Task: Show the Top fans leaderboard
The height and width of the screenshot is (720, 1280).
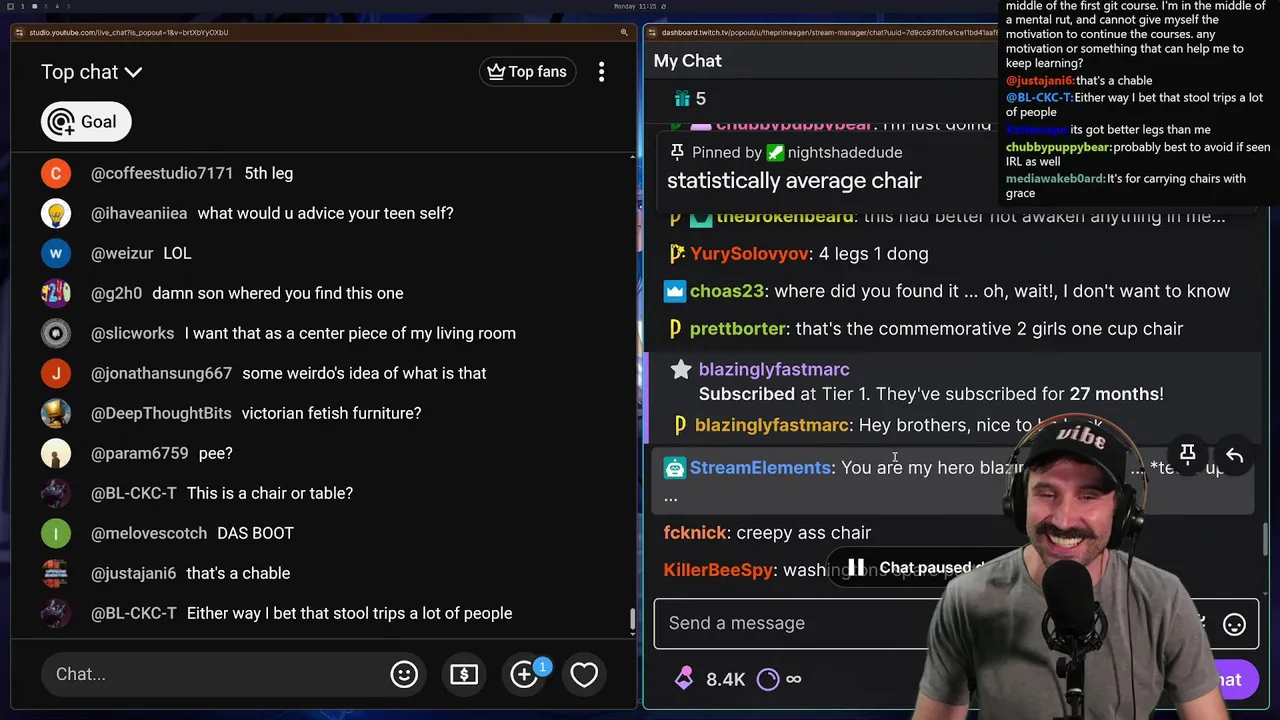Action: 527,72
